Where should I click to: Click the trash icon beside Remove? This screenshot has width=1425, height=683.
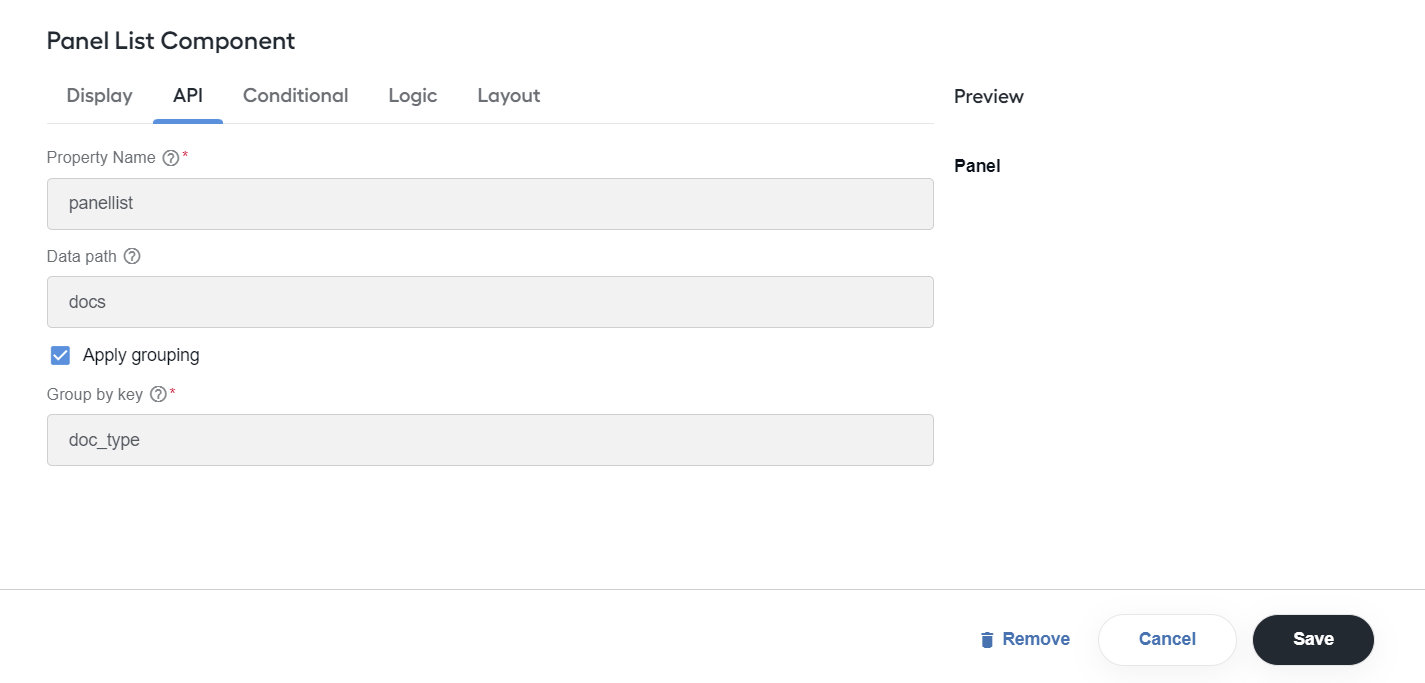pos(987,639)
